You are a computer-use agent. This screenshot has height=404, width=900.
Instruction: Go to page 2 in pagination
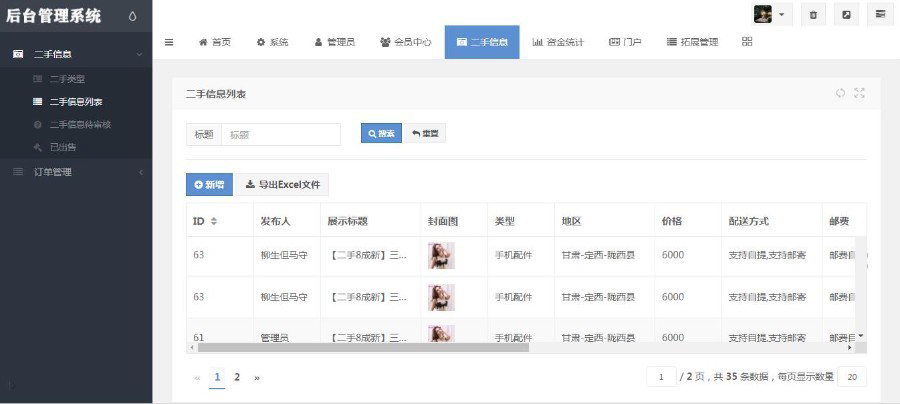tap(237, 377)
